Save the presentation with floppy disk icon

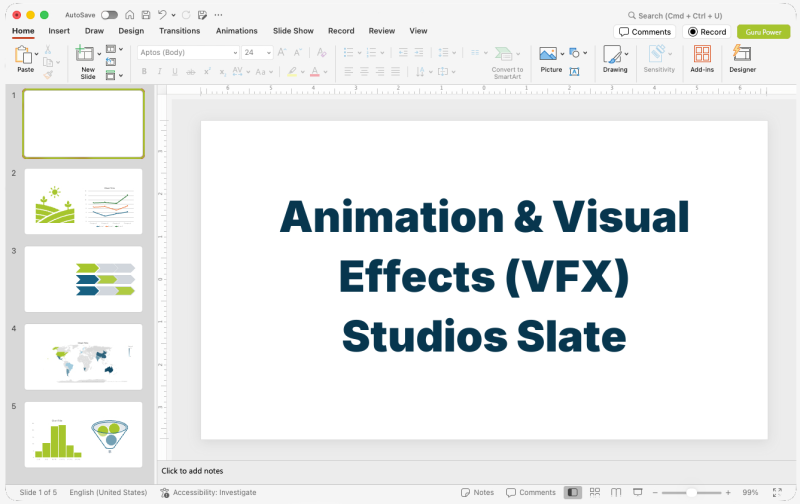coord(146,15)
